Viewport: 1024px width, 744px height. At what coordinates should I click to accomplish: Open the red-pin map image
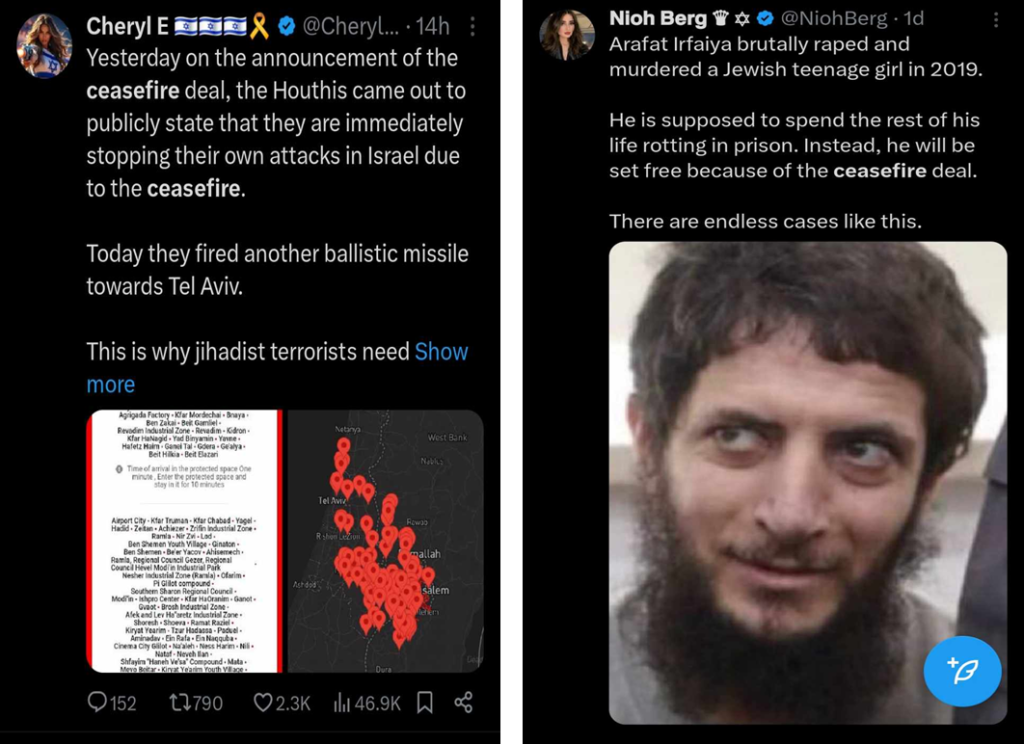pyautogui.click(x=385, y=541)
